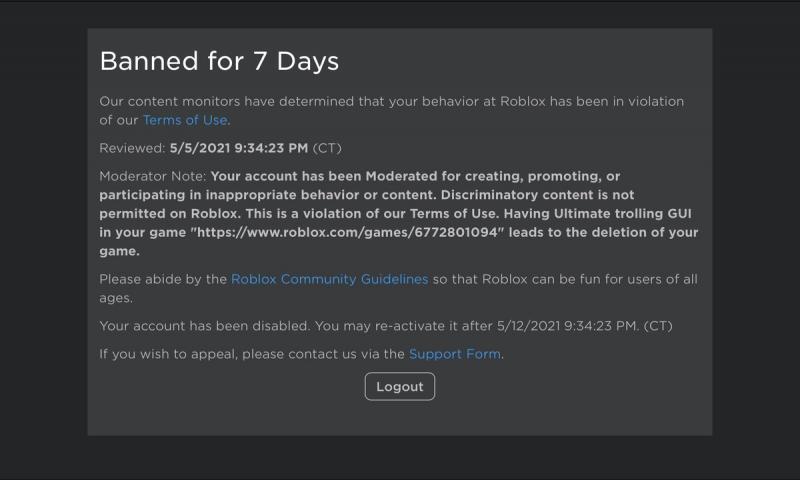Click the Our content monitors sentence

[x=391, y=111]
